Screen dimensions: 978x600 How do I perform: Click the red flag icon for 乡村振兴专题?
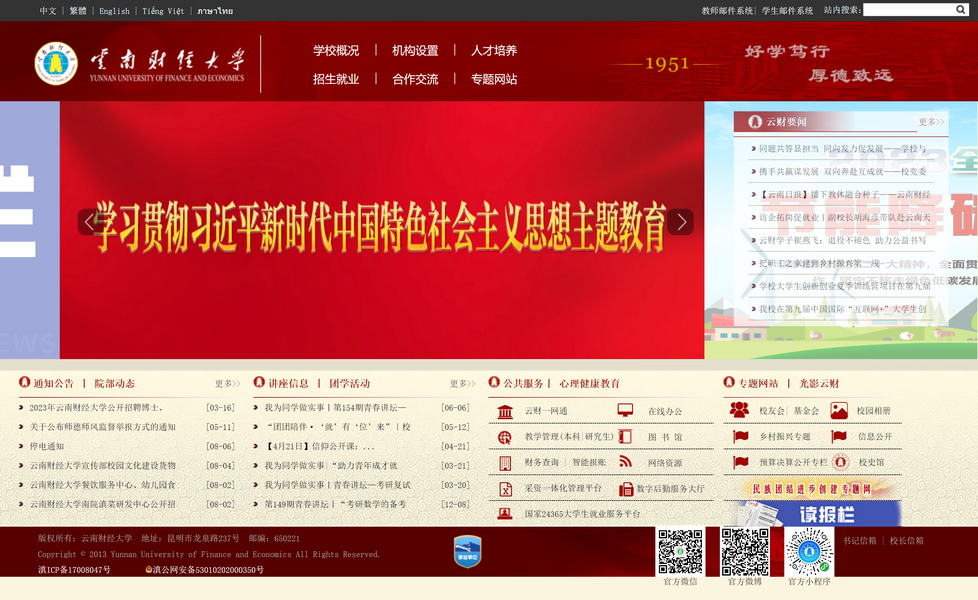(740, 436)
